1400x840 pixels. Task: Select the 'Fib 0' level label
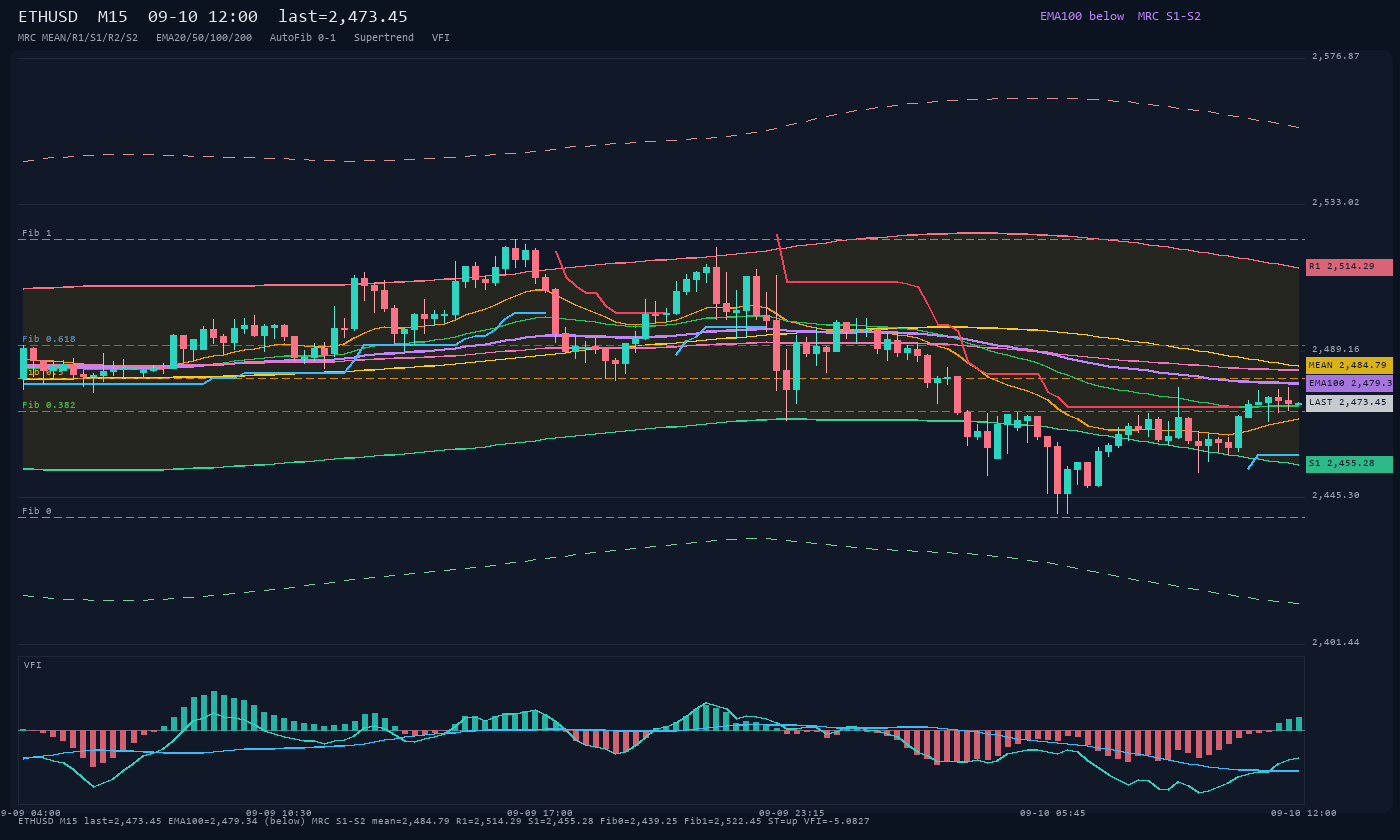[37, 511]
